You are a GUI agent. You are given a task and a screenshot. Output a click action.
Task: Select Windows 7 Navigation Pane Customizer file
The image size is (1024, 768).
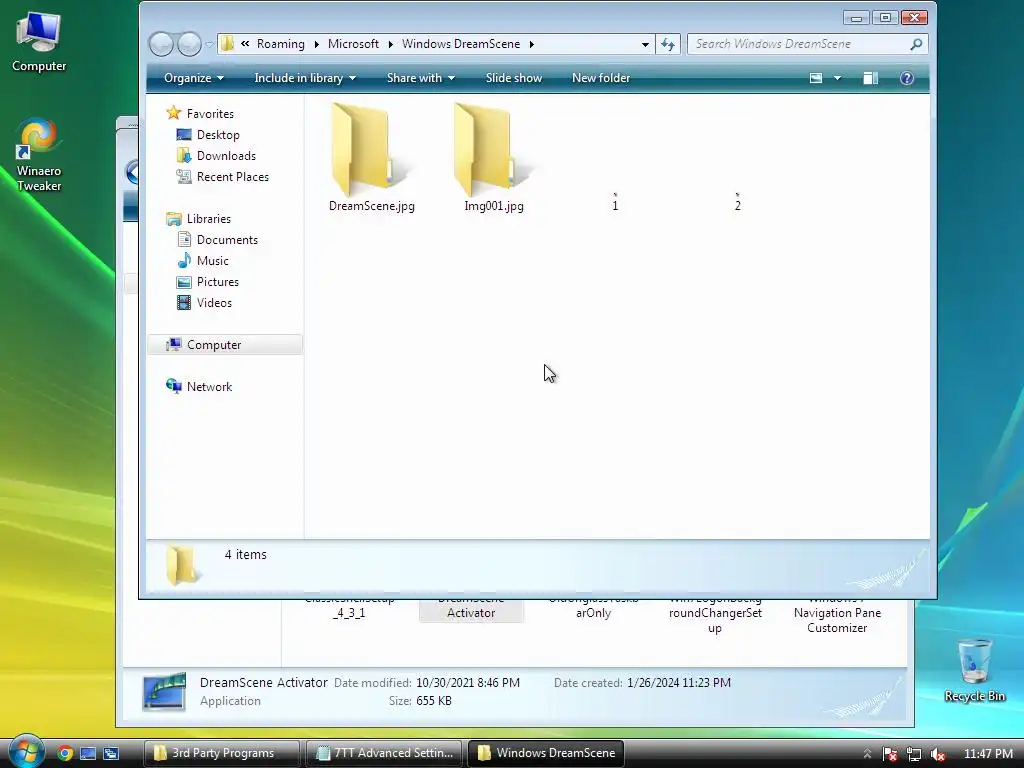[x=837, y=617]
